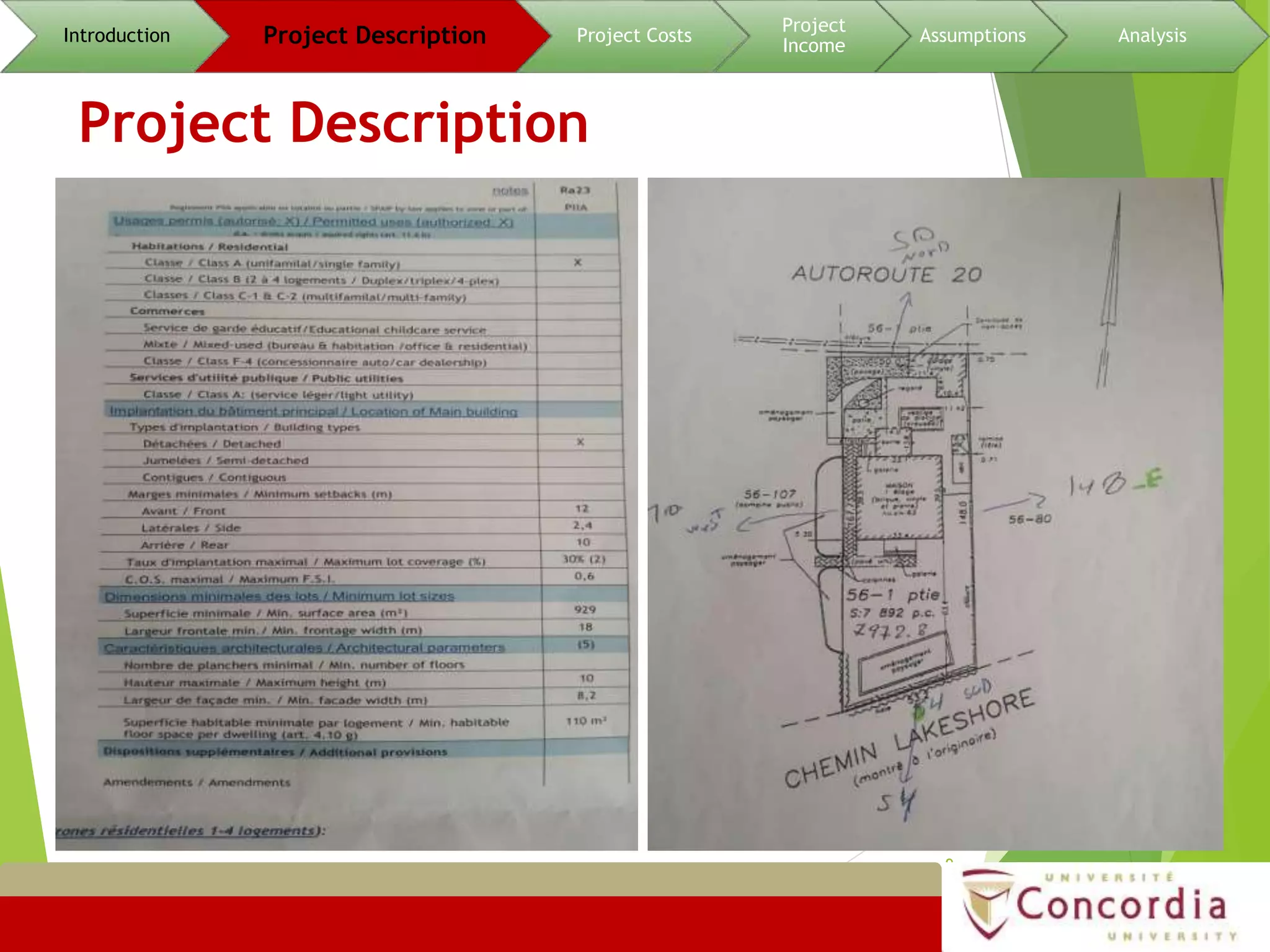Click the 'Ra23' zone column header
This screenshot has height=952, width=1270.
click(x=575, y=190)
